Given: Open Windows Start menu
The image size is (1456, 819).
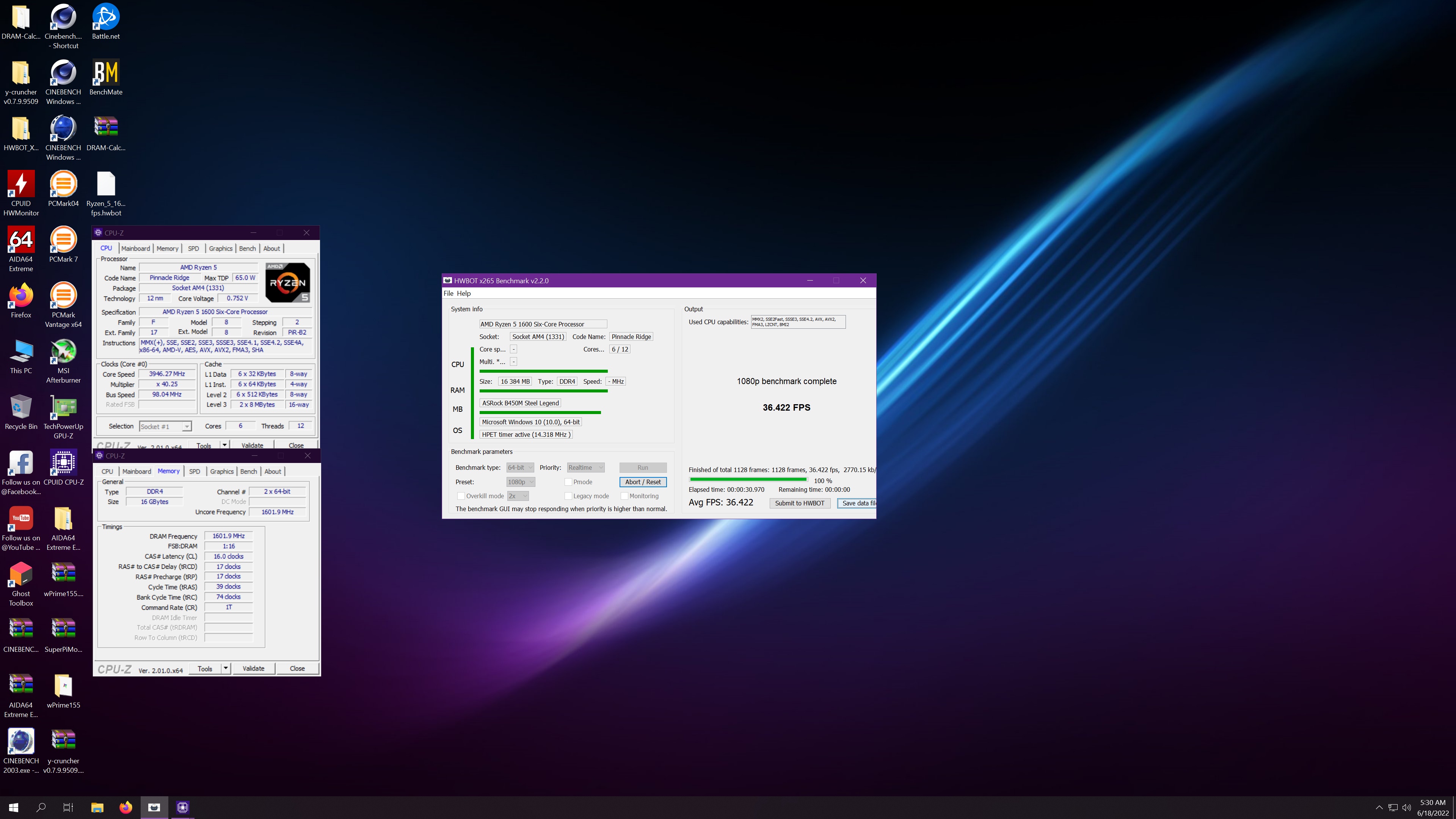Looking at the screenshot, I should (14, 807).
